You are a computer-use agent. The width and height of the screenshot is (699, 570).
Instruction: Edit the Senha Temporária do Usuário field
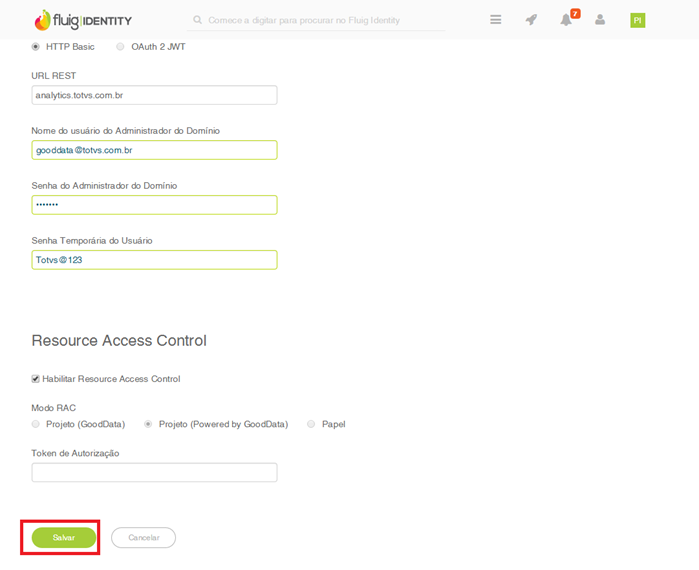point(154,260)
